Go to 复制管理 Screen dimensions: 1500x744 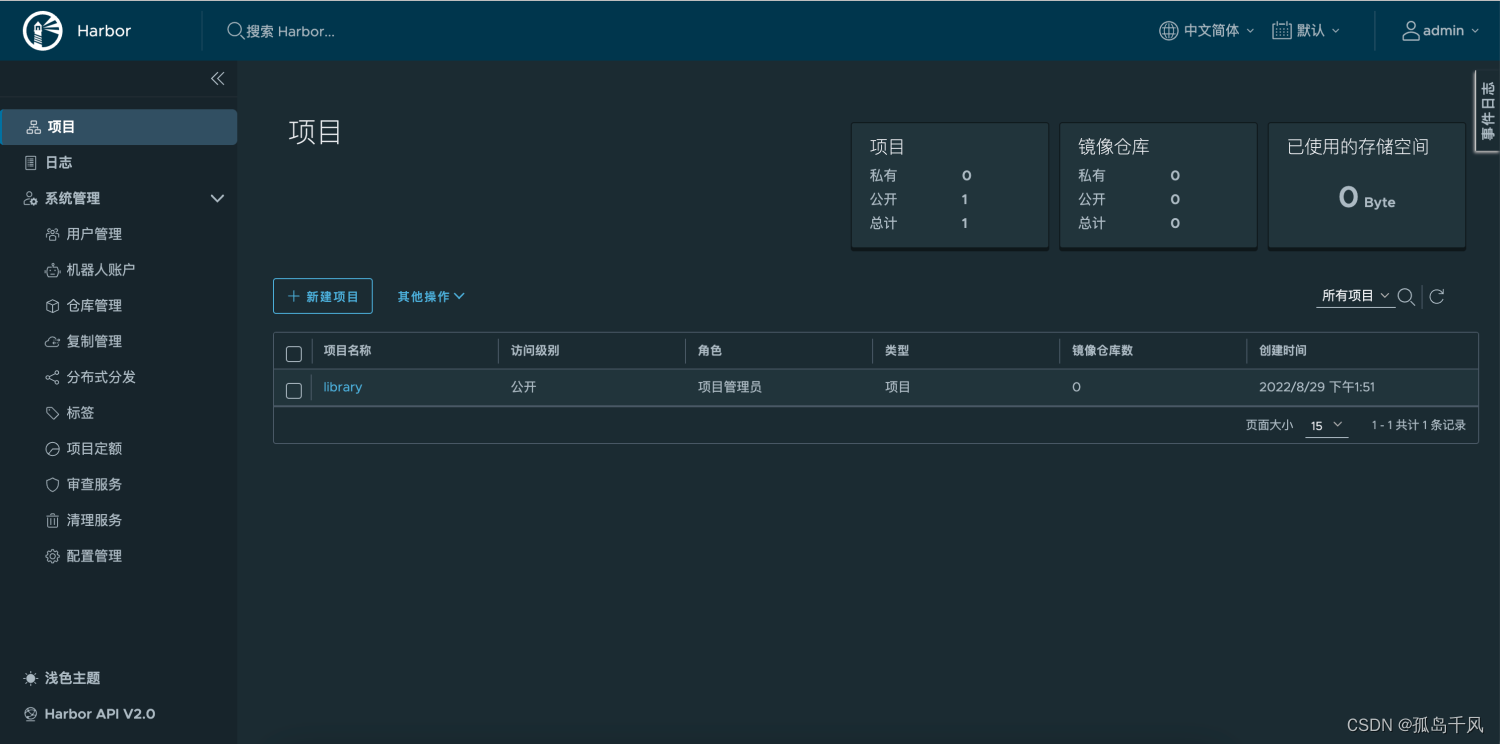pos(94,342)
